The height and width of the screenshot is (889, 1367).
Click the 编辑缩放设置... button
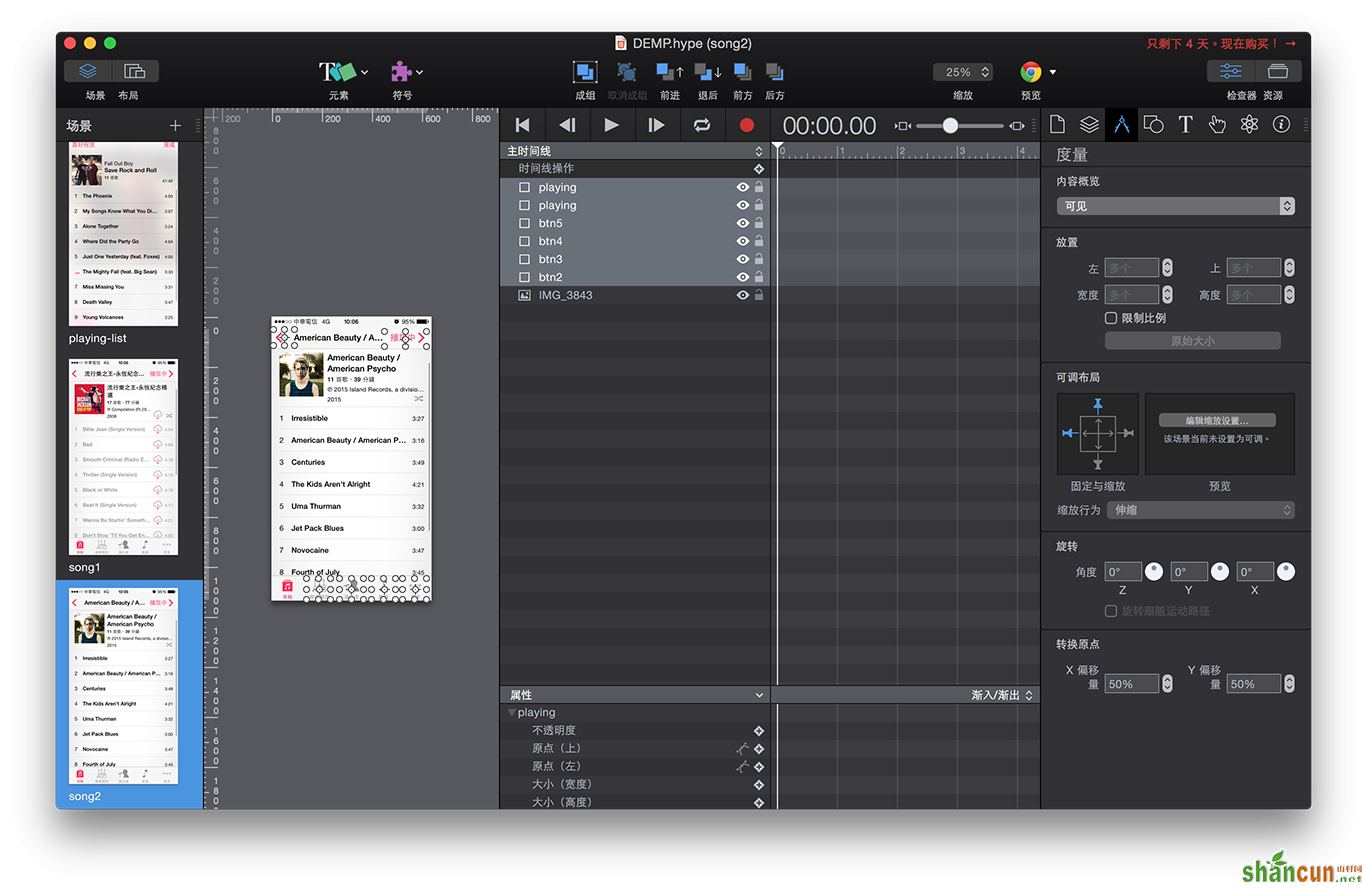[x=1216, y=420]
